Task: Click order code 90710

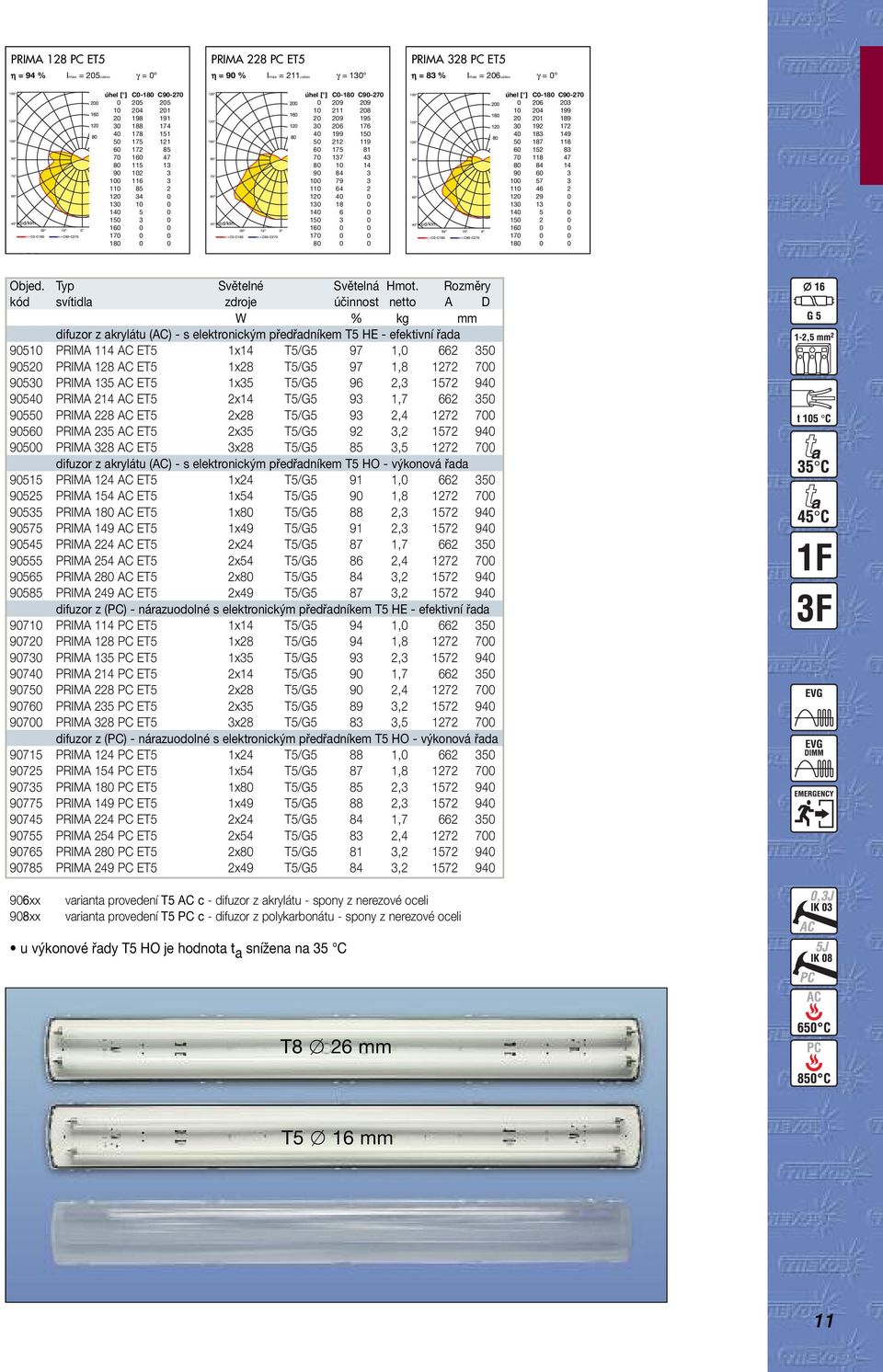Action: click(26, 625)
